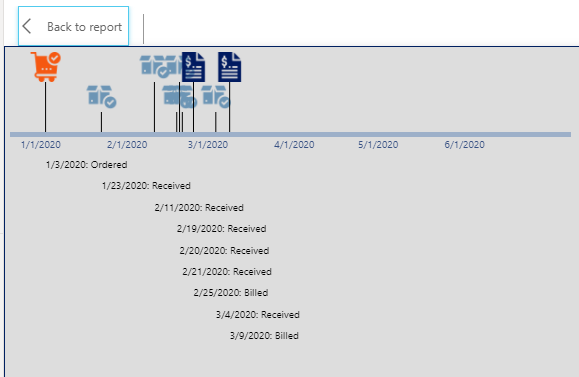Click the 2/25/2020: Billed label
The image size is (579, 377).
[231, 293]
